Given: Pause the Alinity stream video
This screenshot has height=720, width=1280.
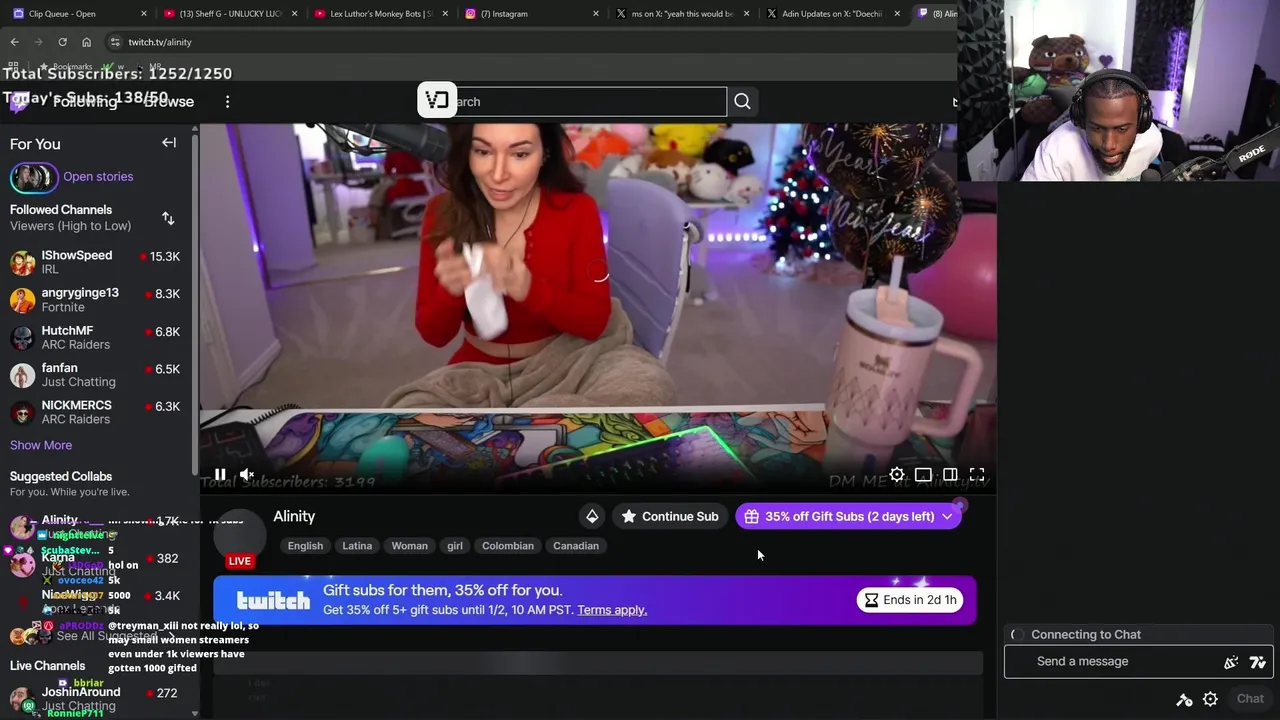Looking at the screenshot, I should (220, 475).
